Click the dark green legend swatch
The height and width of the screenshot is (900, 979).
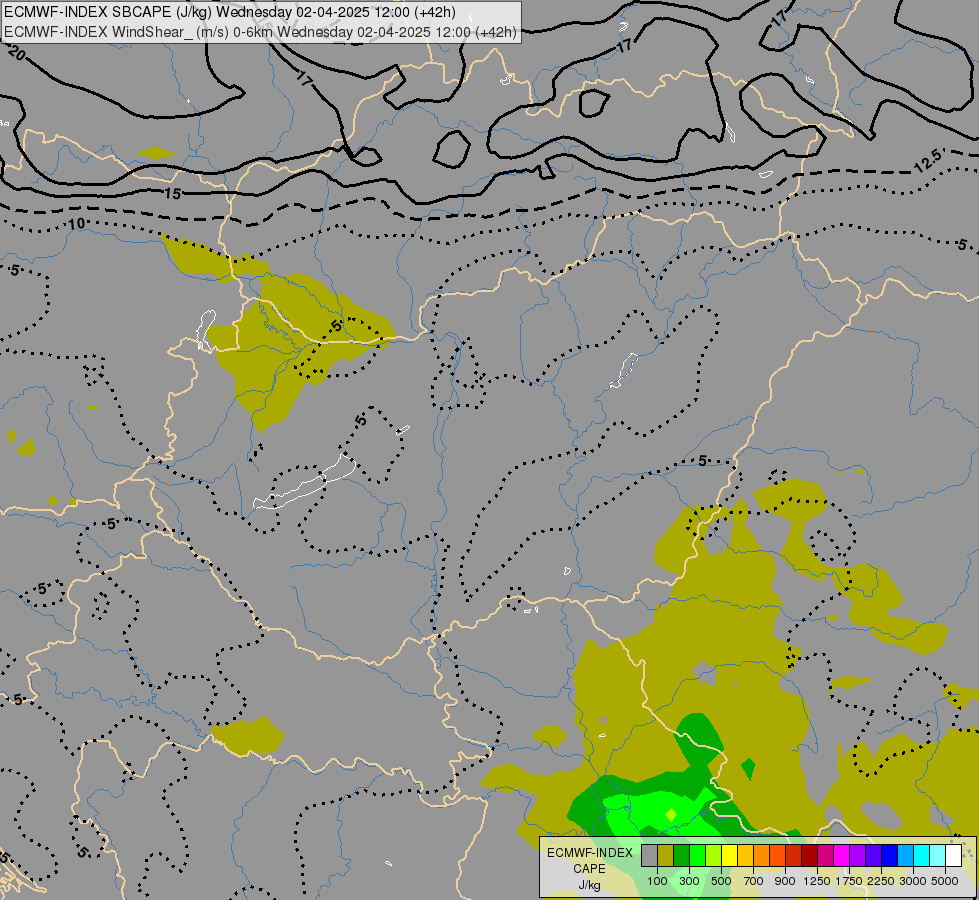tap(681, 856)
